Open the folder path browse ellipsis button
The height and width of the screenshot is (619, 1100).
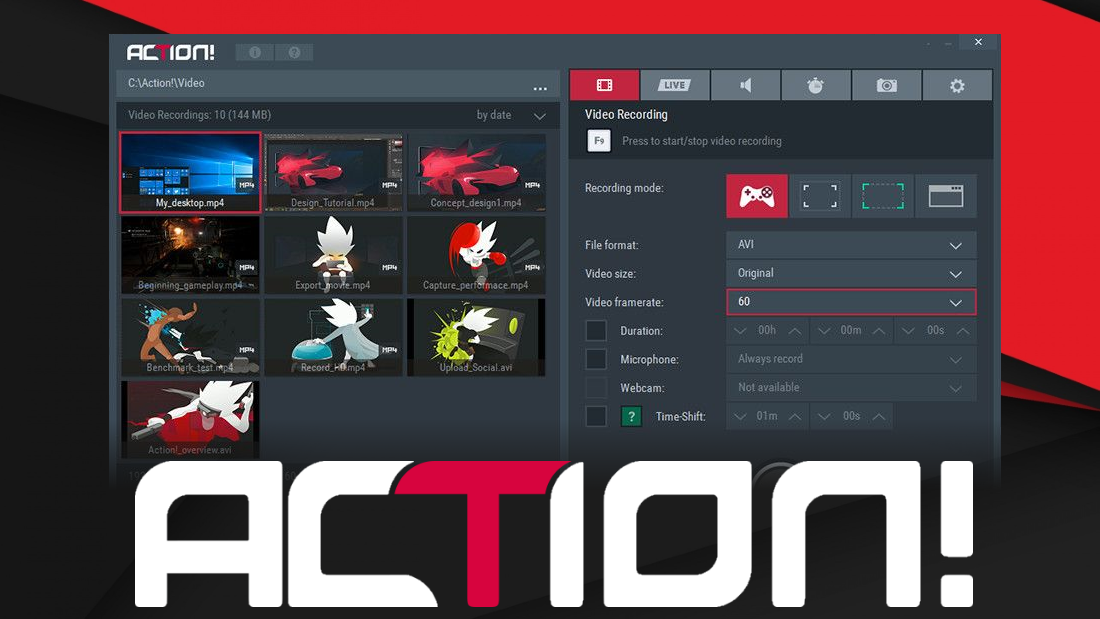tap(539, 88)
